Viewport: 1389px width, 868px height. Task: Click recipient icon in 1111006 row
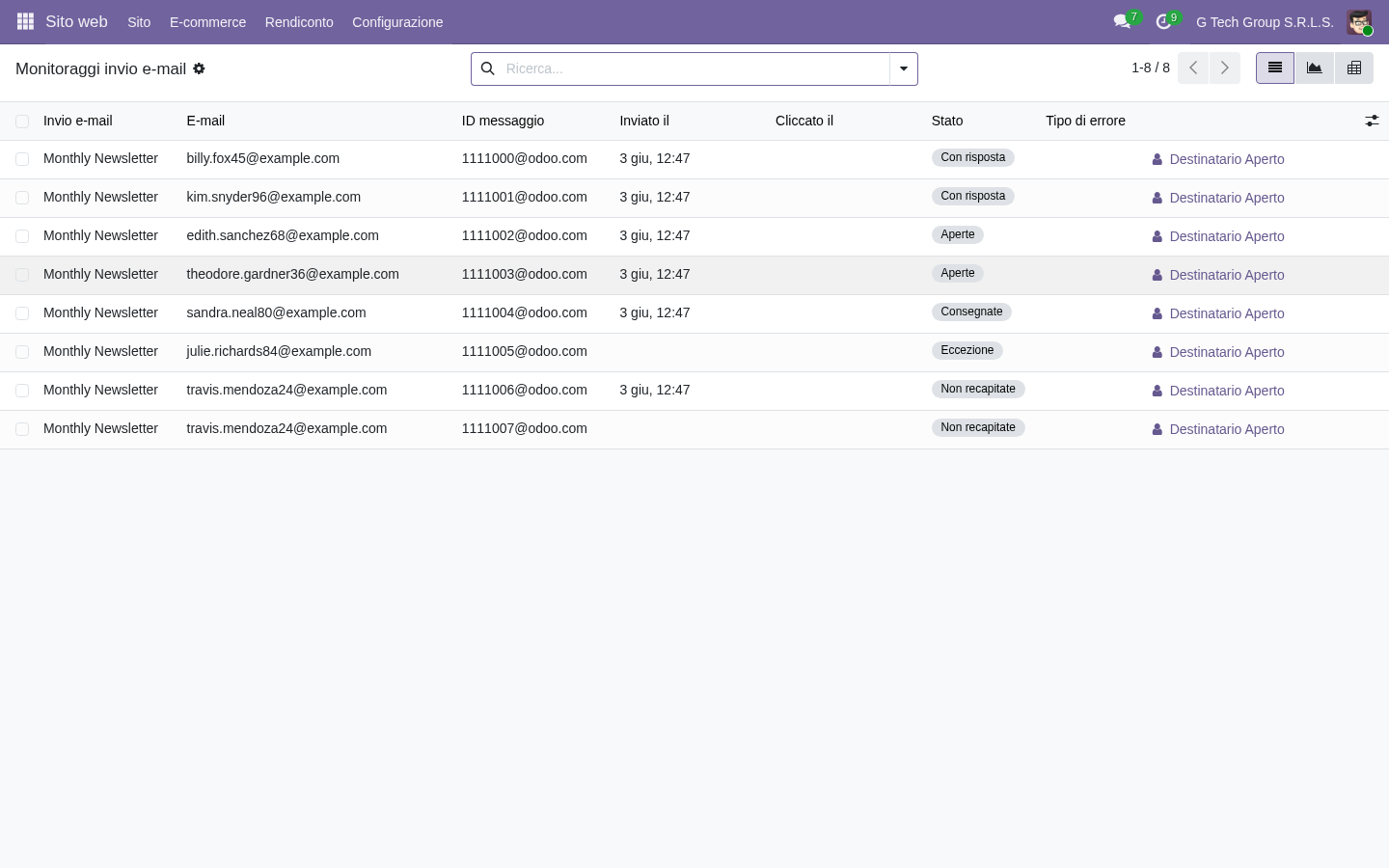tap(1157, 391)
